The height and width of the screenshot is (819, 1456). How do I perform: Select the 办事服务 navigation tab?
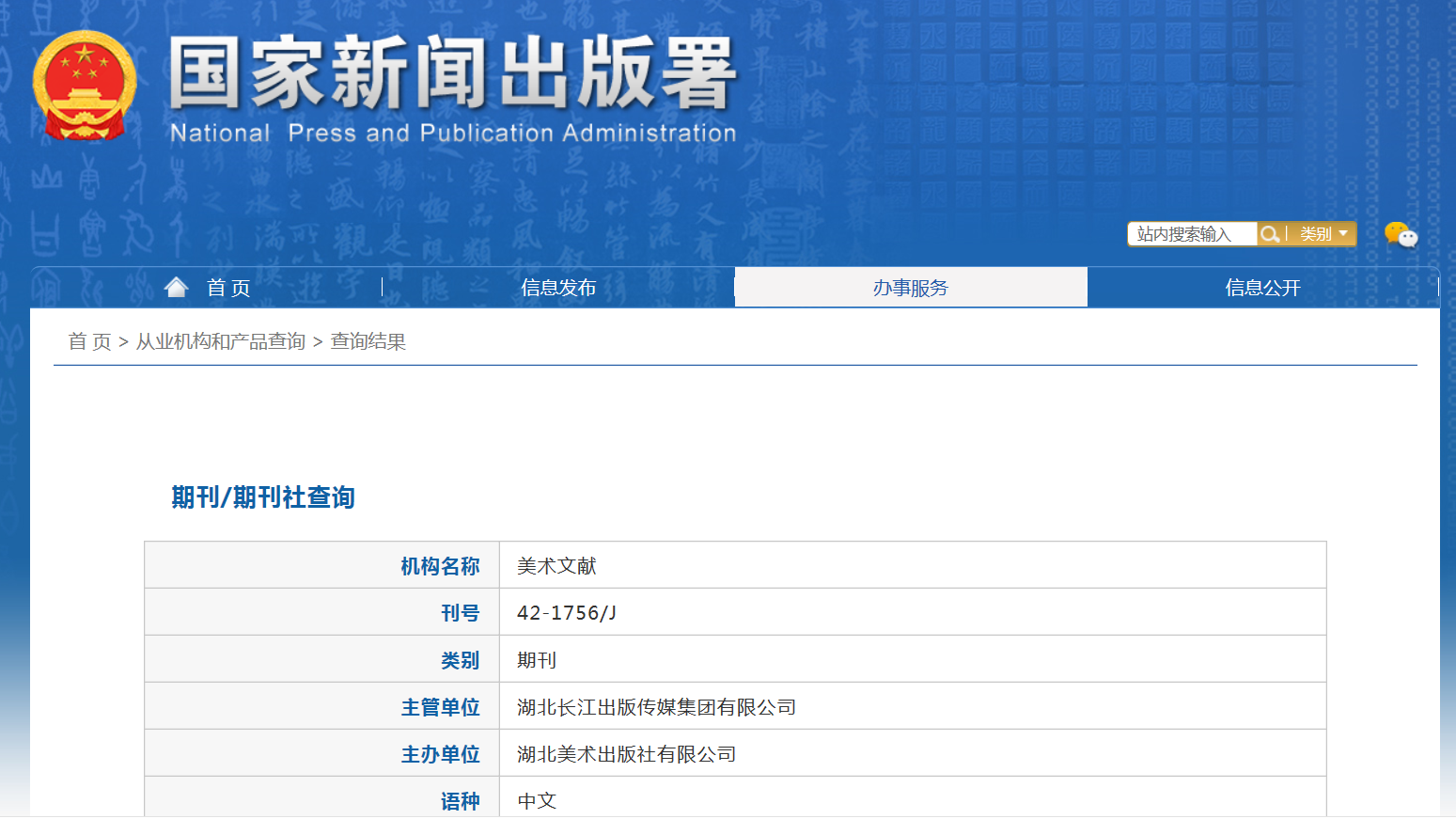point(910,287)
